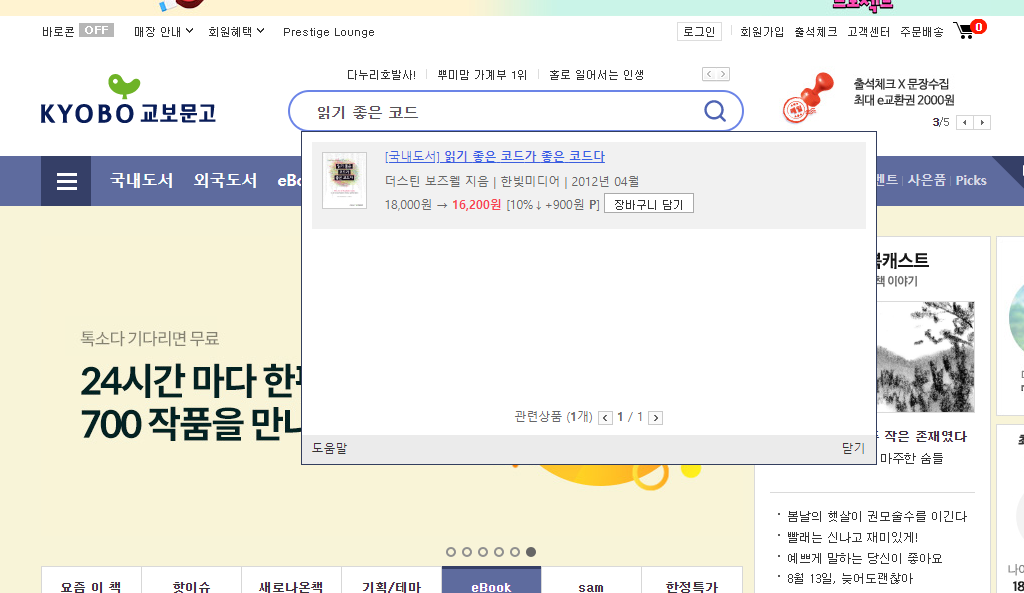
Task: Click the 로그인 button
Action: [698, 31]
